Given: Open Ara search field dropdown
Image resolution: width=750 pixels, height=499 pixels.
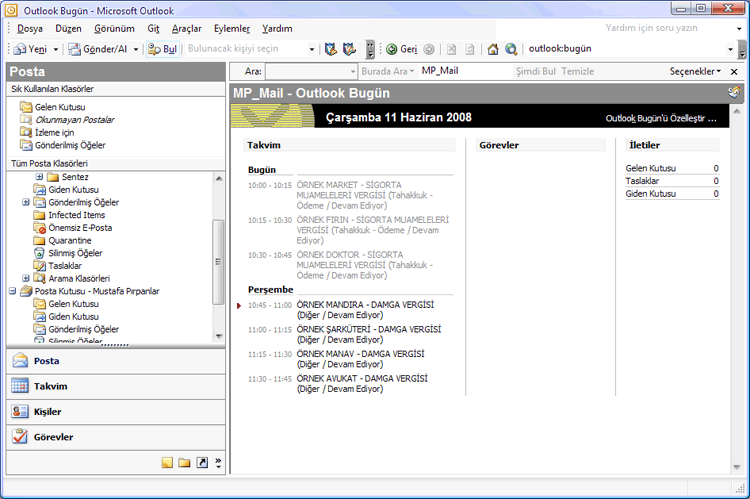Looking at the screenshot, I should [x=353, y=72].
